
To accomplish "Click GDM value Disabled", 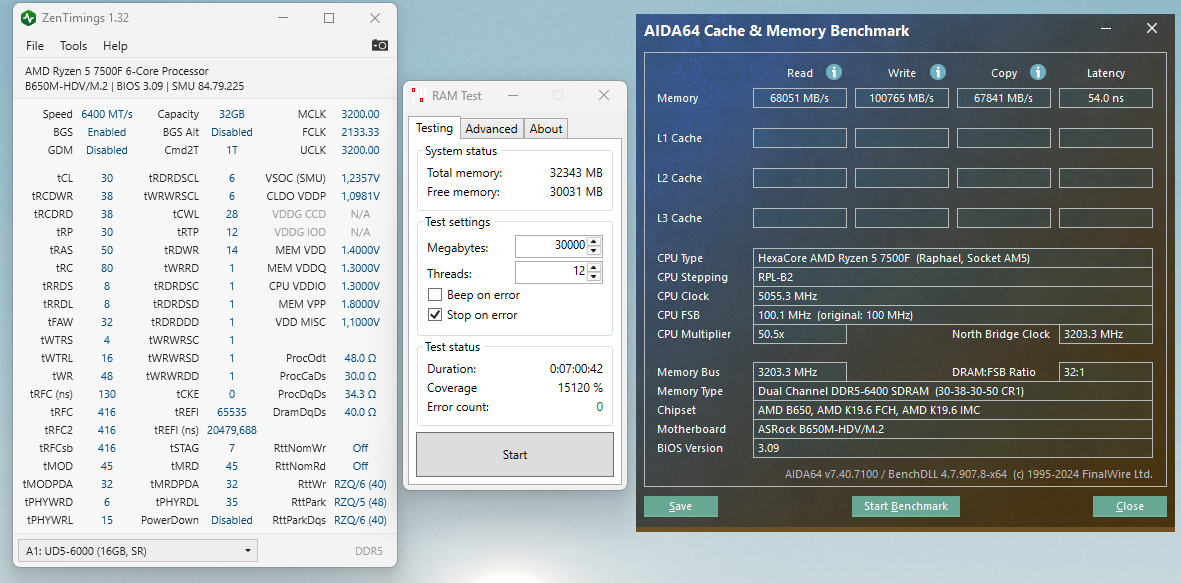I will [x=106, y=150].
